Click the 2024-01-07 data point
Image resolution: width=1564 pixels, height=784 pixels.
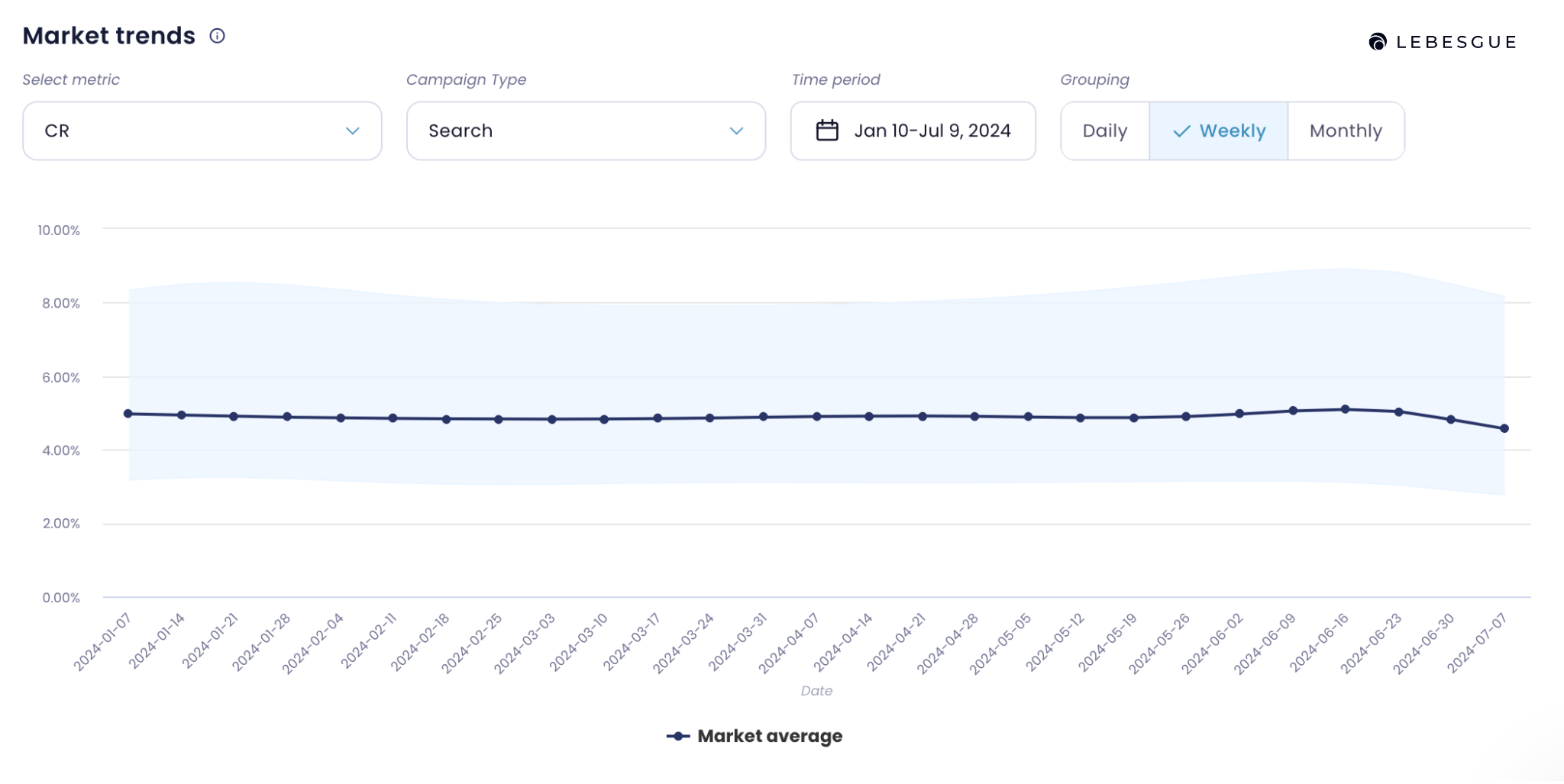coord(128,414)
